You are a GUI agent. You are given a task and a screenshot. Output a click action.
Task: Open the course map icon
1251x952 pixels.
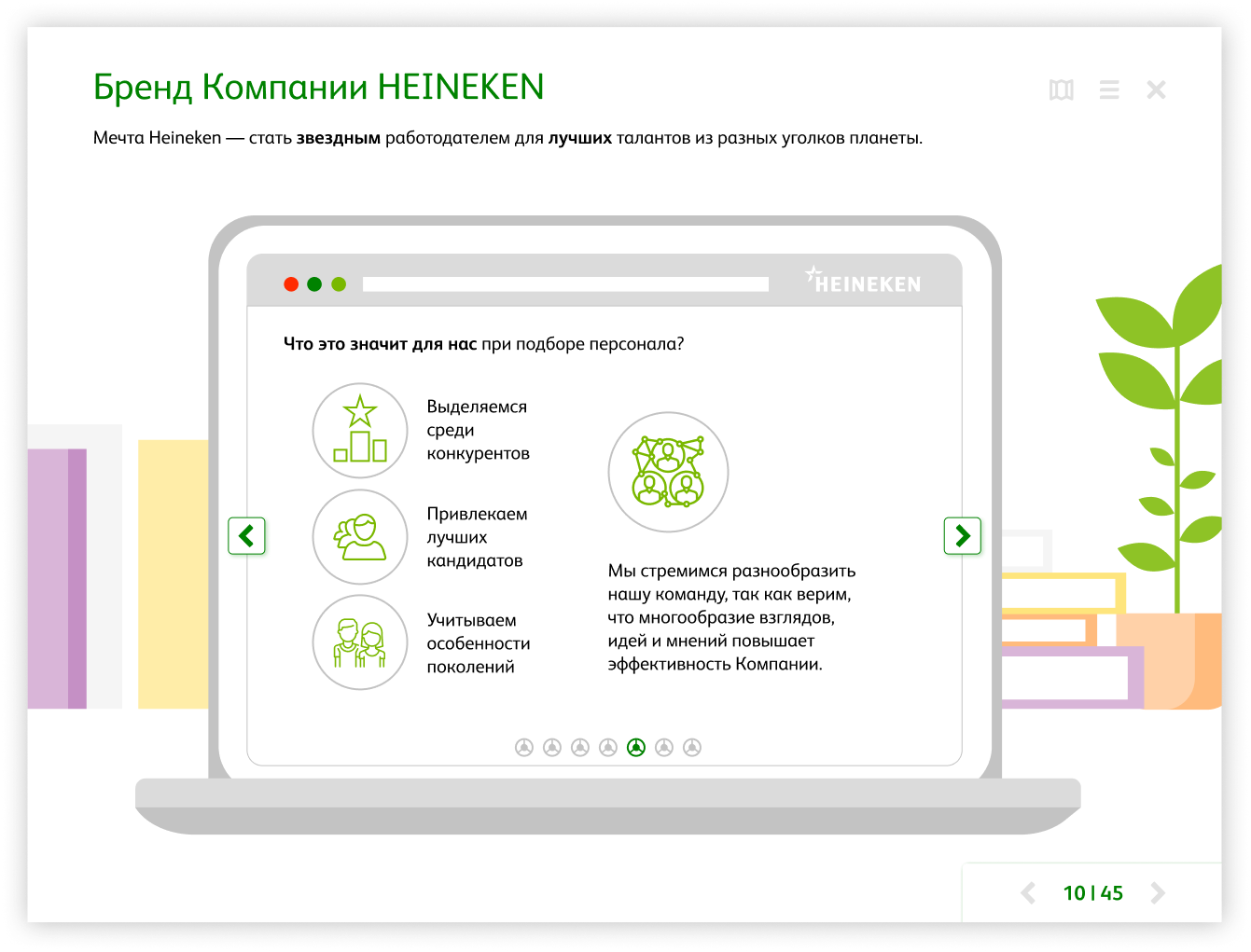click(1061, 90)
